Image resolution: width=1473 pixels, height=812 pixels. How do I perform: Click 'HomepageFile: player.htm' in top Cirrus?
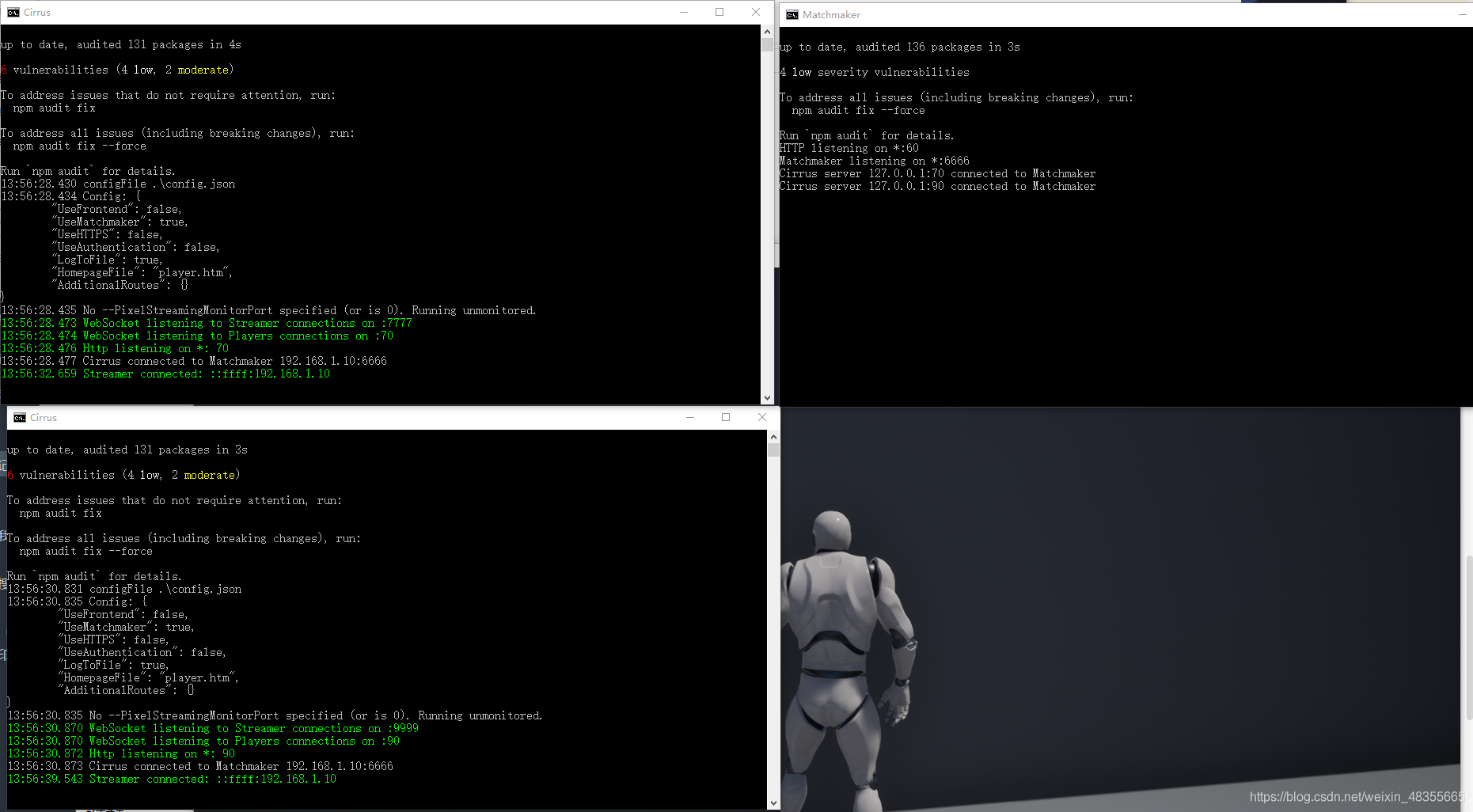[x=142, y=272]
